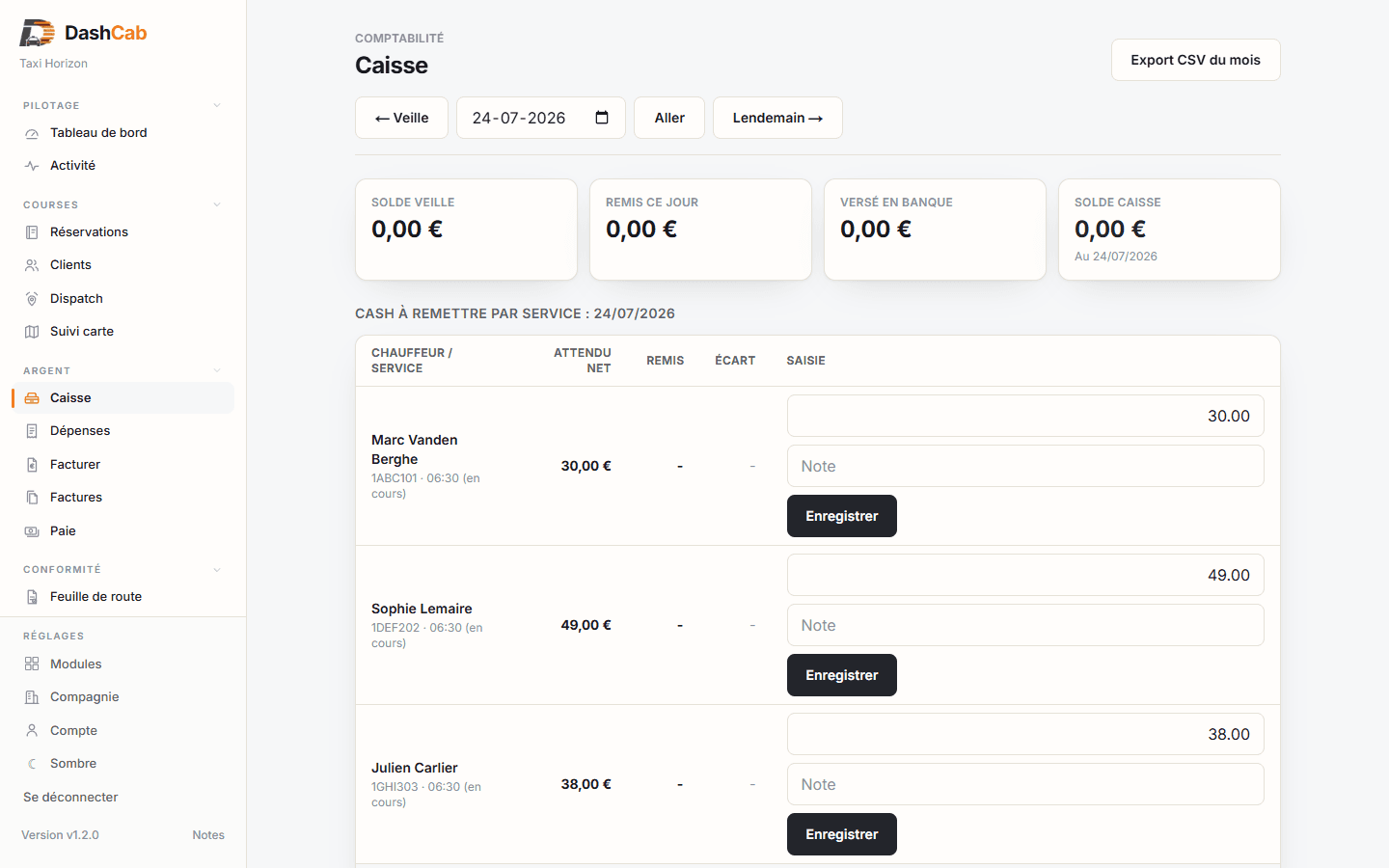The height and width of the screenshot is (868, 1389).
Task: Click driver name Sophie Lemaire
Action: pyautogui.click(x=422, y=609)
